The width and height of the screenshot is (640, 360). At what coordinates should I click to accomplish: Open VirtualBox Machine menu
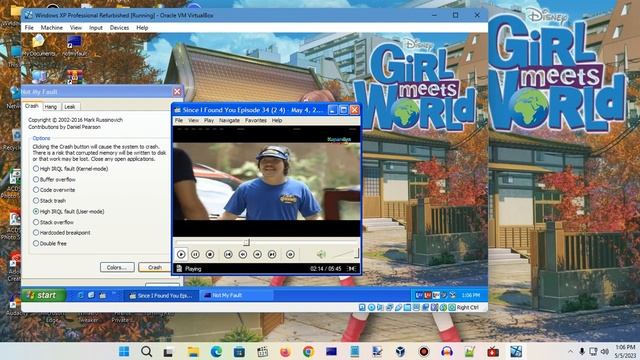[52, 28]
